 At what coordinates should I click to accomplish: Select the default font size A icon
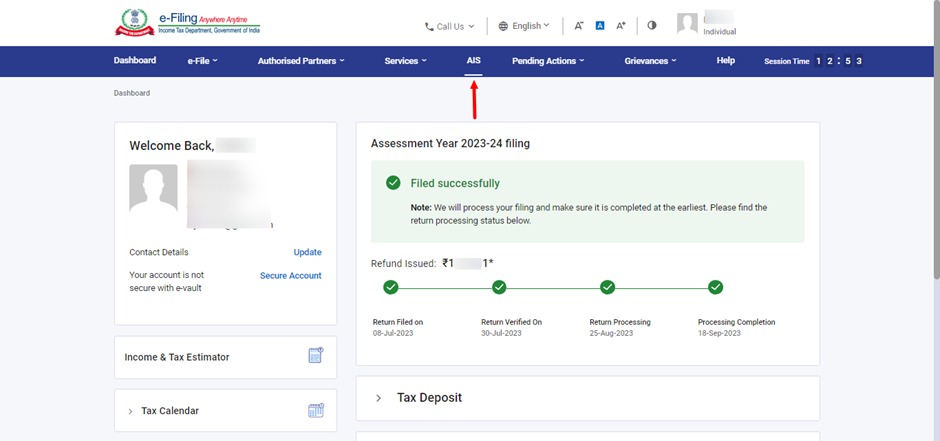pyautogui.click(x=600, y=26)
